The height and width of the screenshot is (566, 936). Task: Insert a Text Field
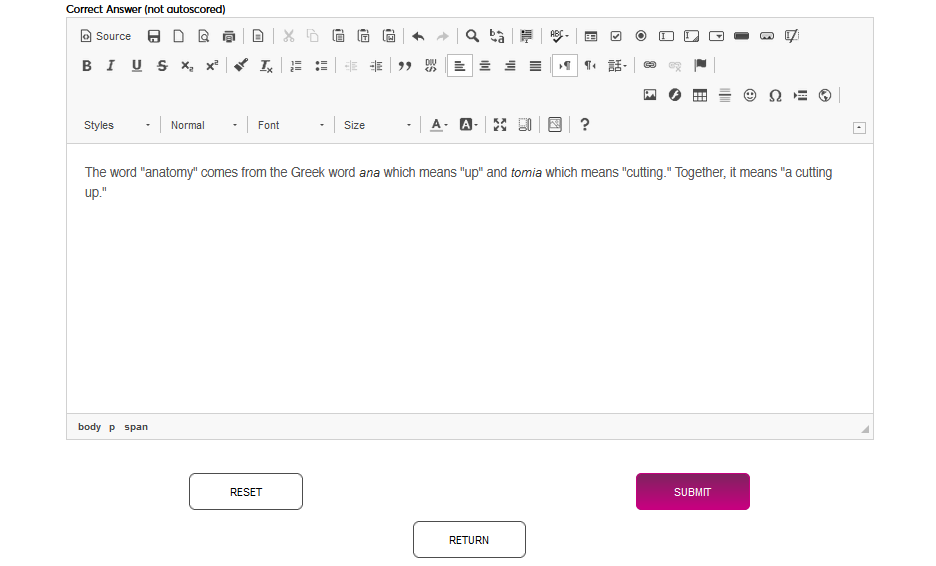[x=666, y=36]
